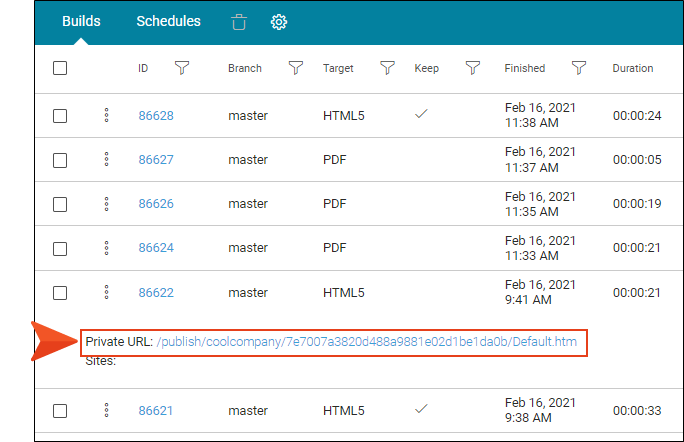Screen dimensions: 684x442
Task: Open the Private URL Default.htm link
Action: 366,342
